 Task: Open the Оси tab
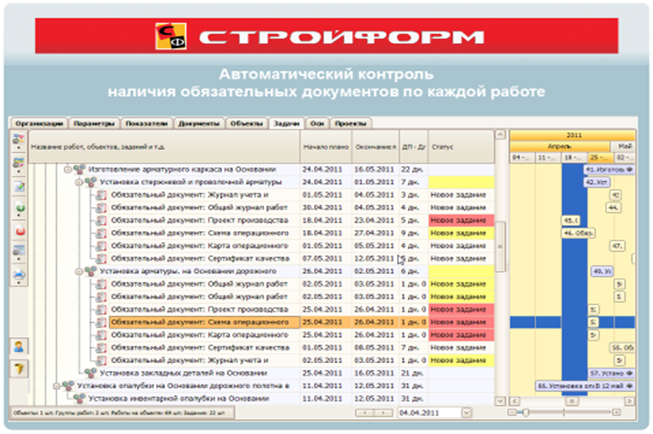(x=317, y=124)
